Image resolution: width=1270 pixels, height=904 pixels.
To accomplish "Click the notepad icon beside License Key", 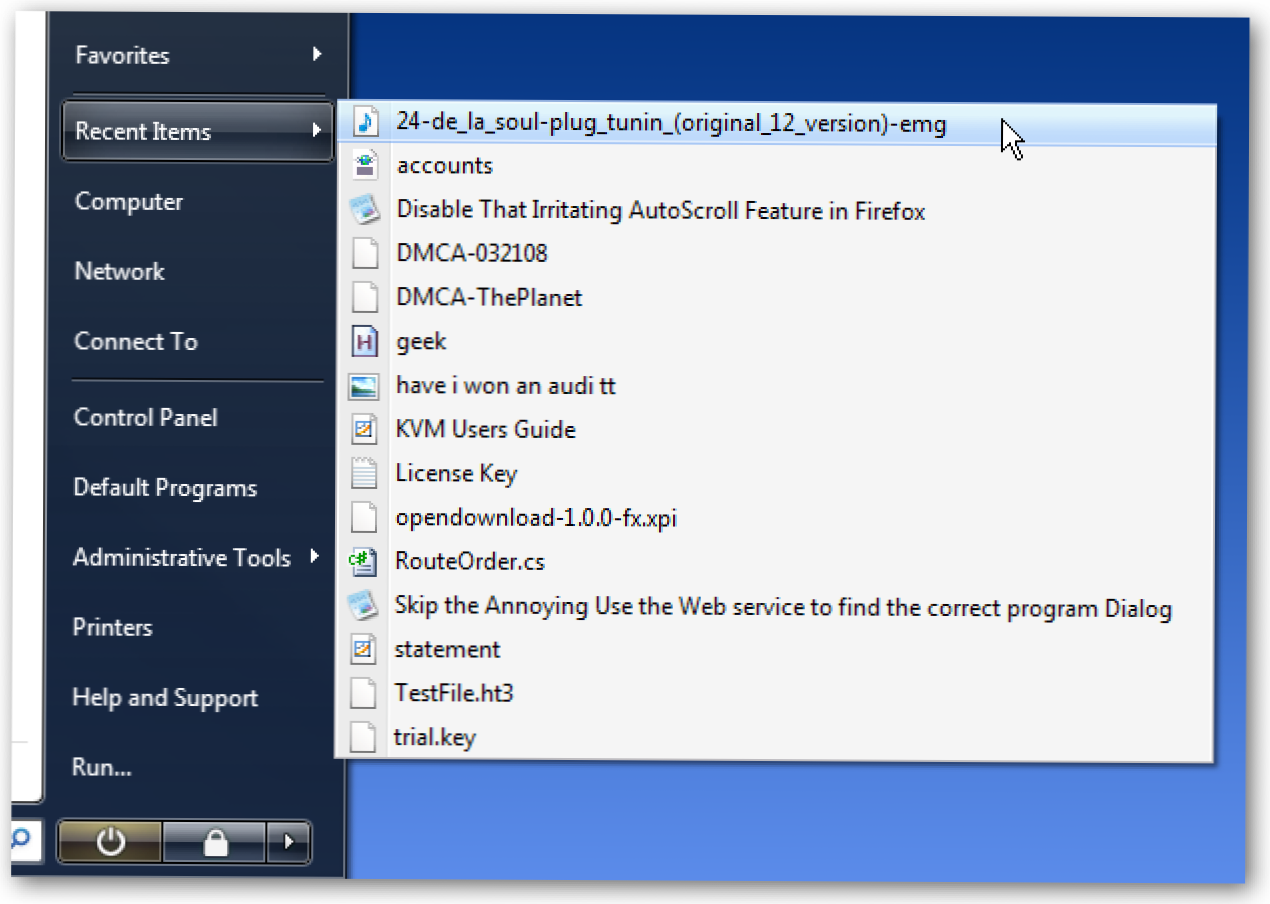I will coord(364,473).
